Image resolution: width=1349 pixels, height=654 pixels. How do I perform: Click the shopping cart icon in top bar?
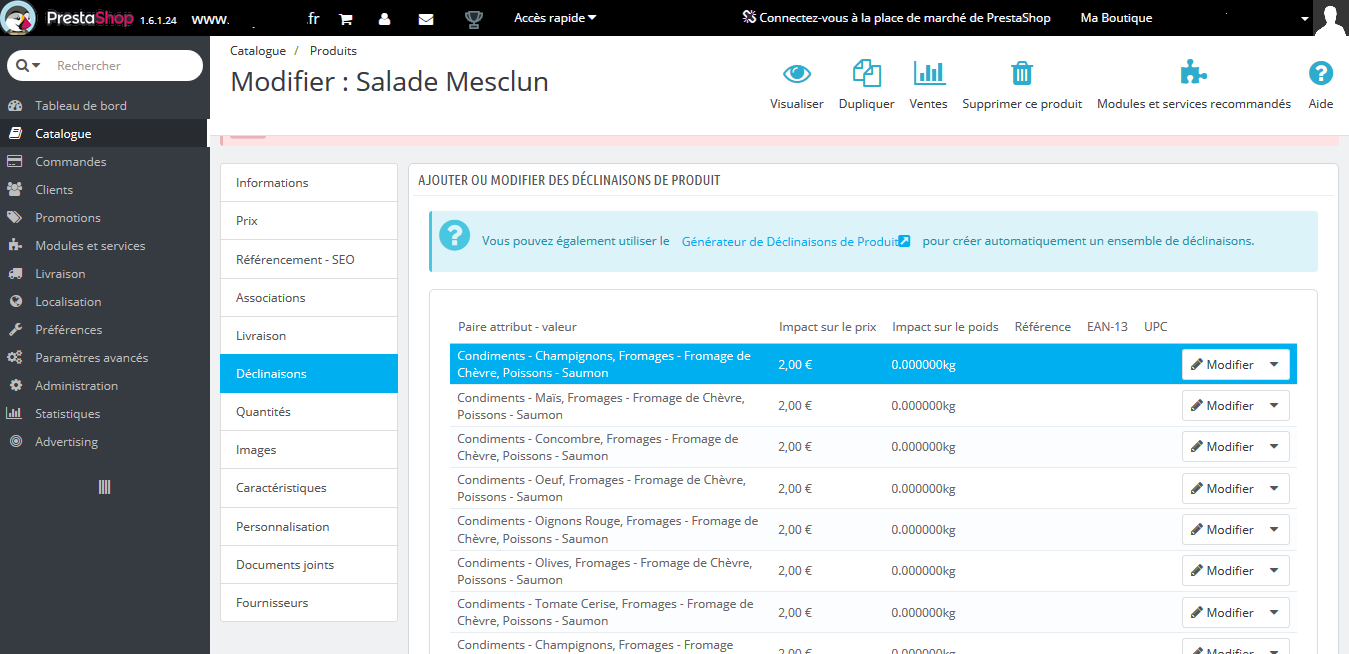pyautogui.click(x=345, y=19)
